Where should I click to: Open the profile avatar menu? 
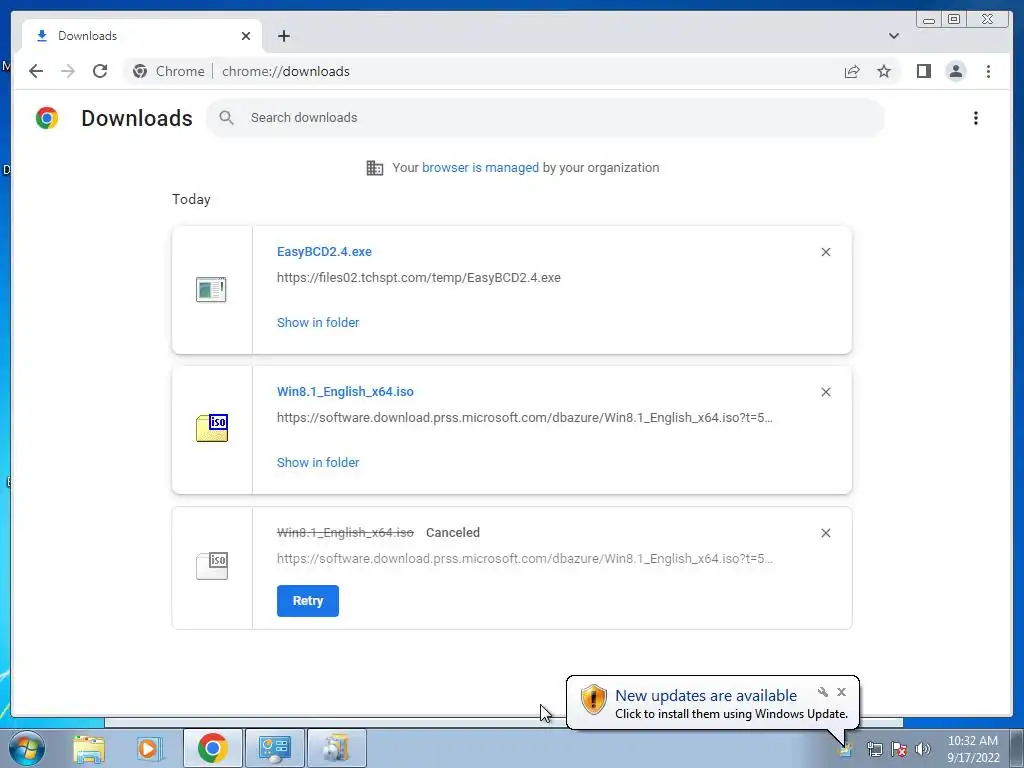pyautogui.click(x=955, y=71)
